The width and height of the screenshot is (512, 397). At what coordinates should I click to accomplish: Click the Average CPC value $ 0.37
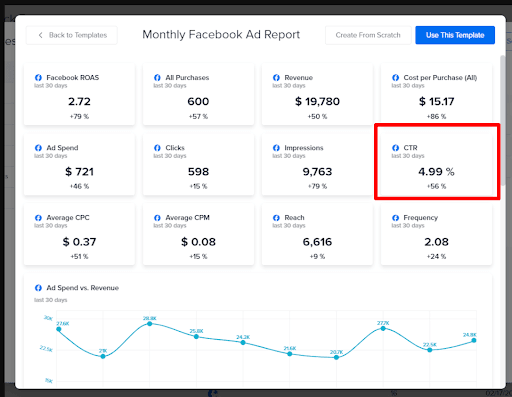tap(79, 242)
